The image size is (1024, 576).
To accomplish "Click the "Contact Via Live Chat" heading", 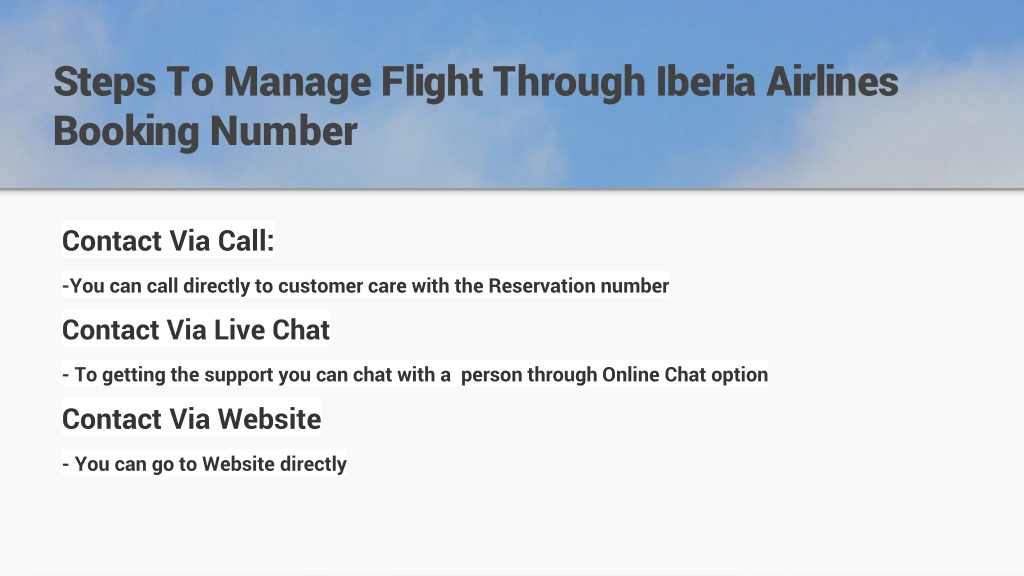I will 195,330.
